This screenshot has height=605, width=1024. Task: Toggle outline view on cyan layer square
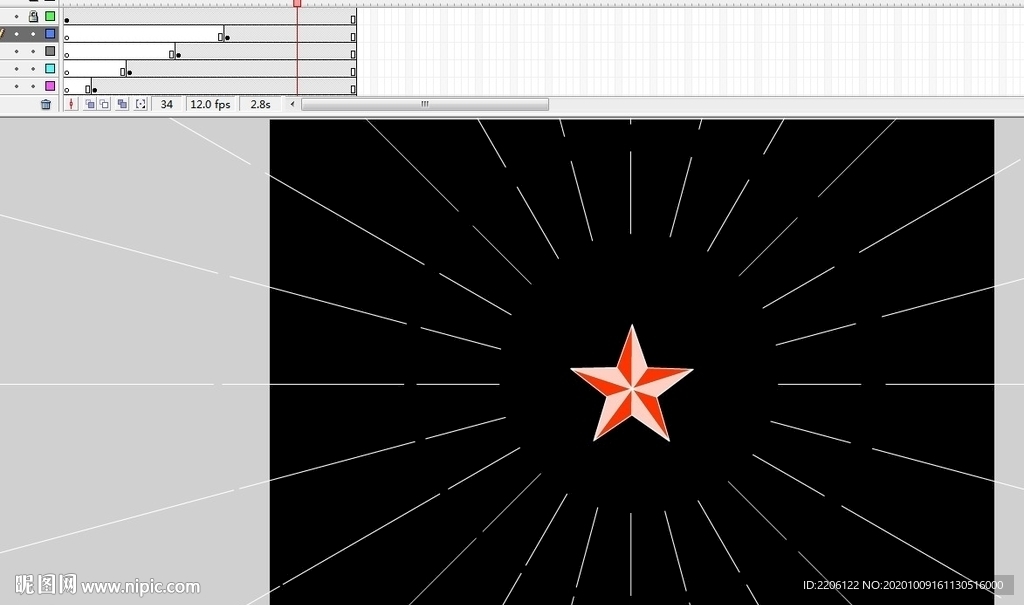point(50,69)
